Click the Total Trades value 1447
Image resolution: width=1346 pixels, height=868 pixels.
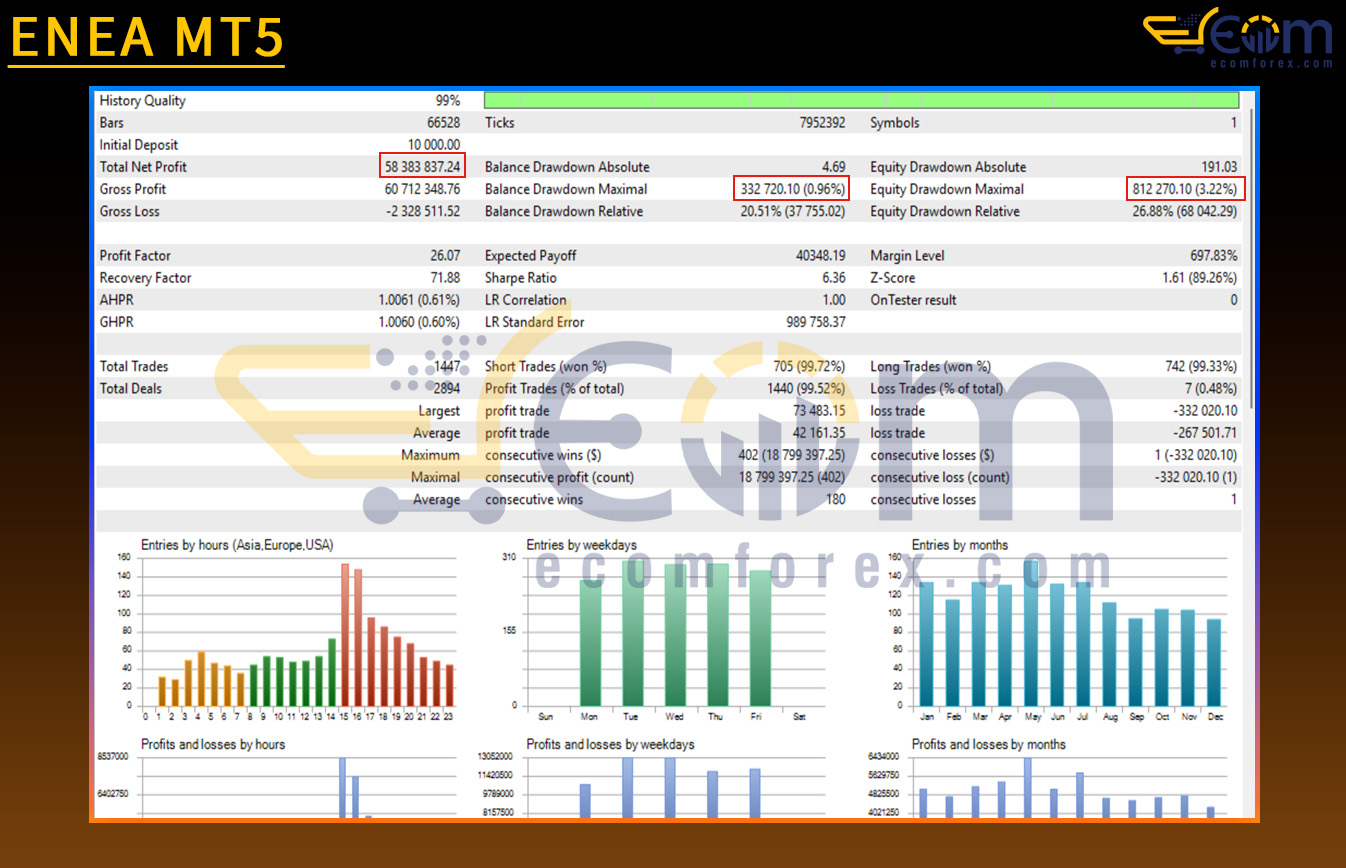coord(447,367)
